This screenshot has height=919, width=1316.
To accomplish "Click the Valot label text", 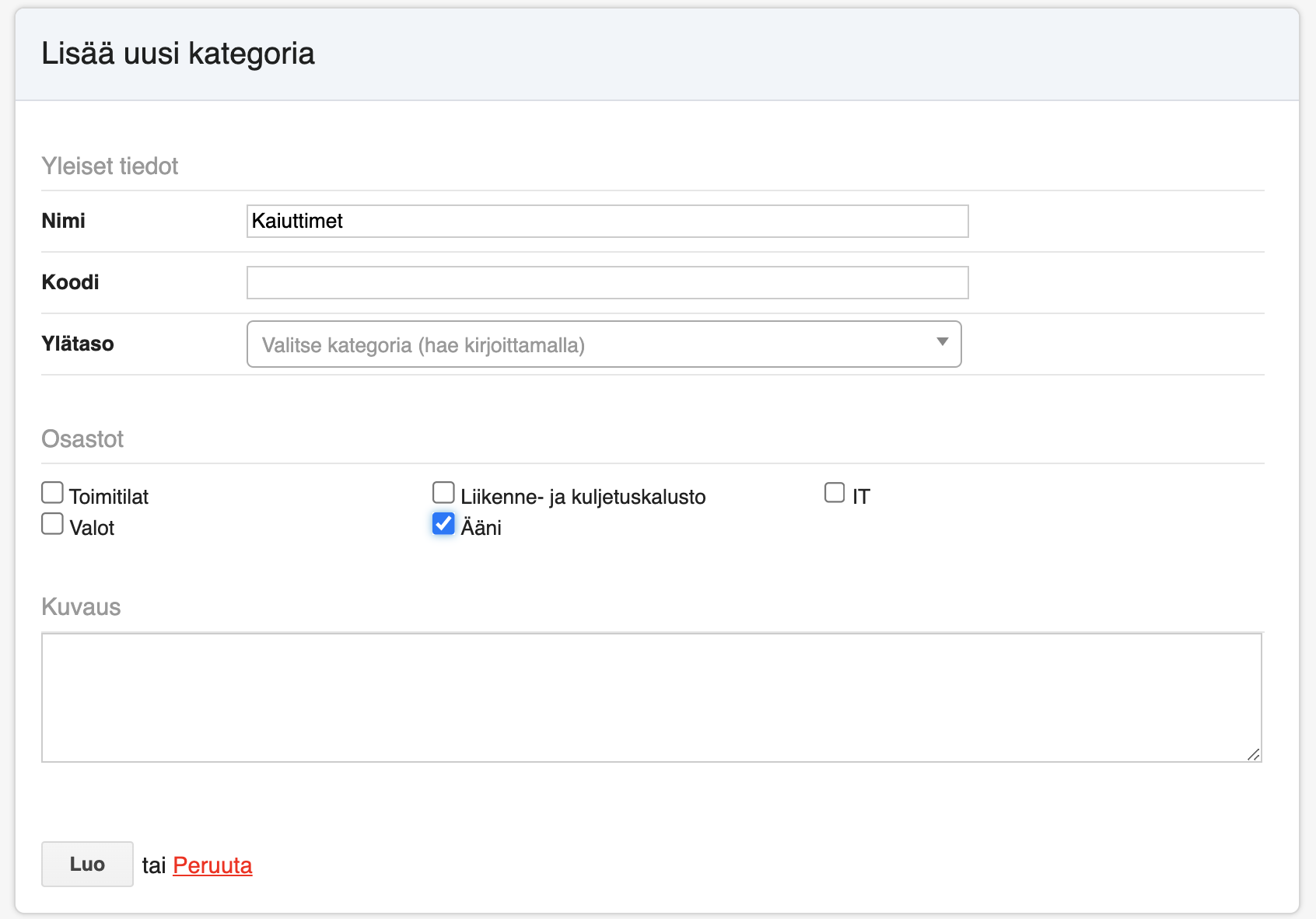I will click(92, 528).
